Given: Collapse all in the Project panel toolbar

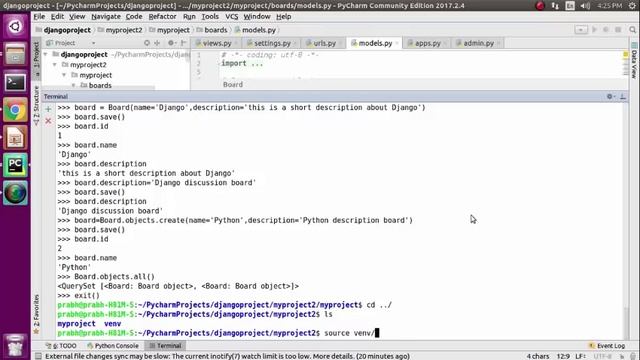Looking at the screenshot, I should (x=157, y=43).
